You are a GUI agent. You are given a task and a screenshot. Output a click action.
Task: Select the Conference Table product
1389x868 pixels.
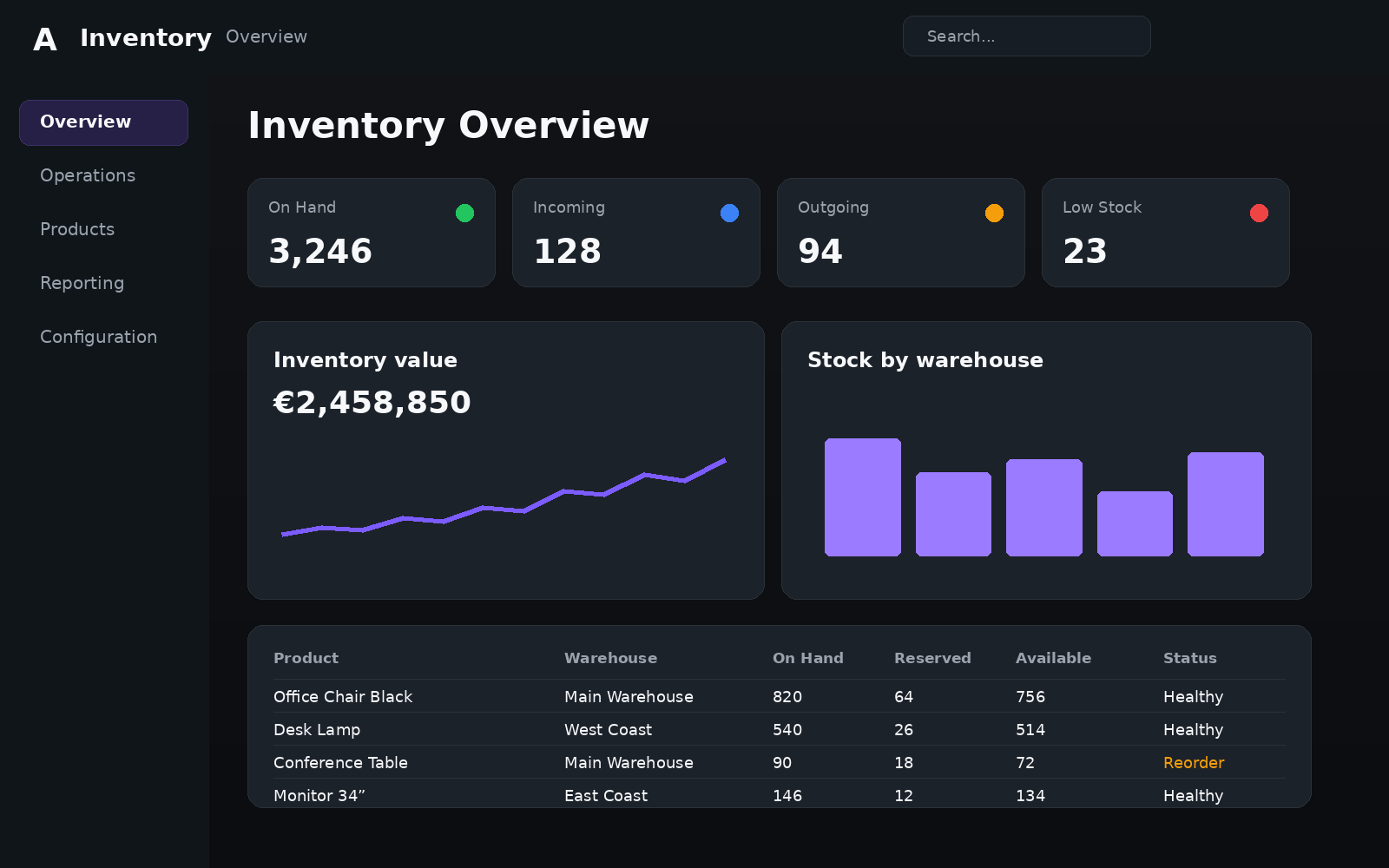click(x=340, y=763)
